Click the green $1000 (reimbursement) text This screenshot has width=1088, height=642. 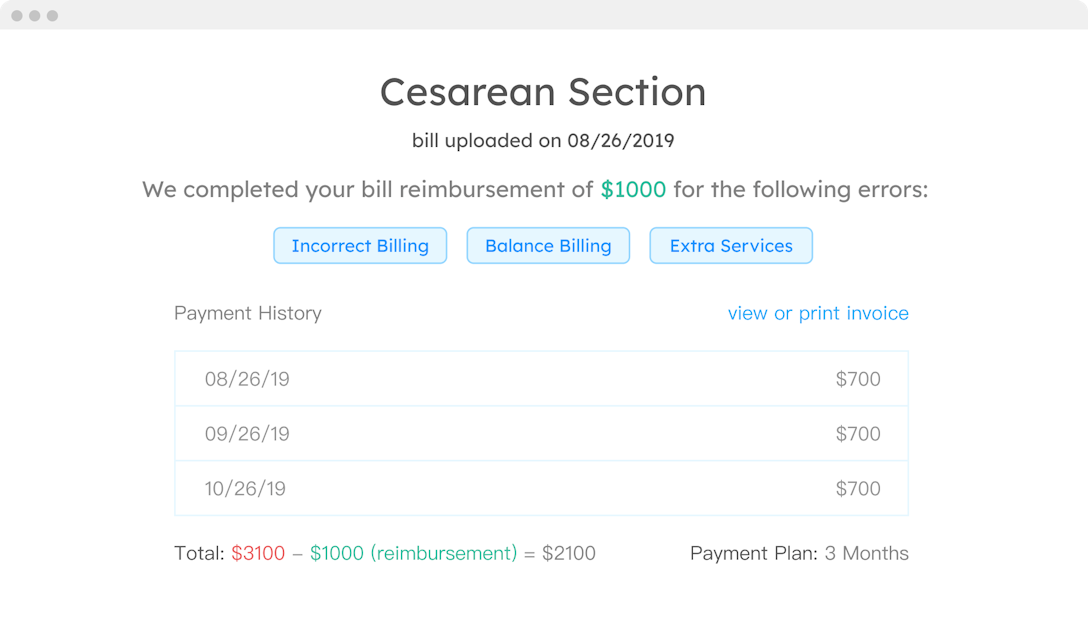click(x=414, y=553)
